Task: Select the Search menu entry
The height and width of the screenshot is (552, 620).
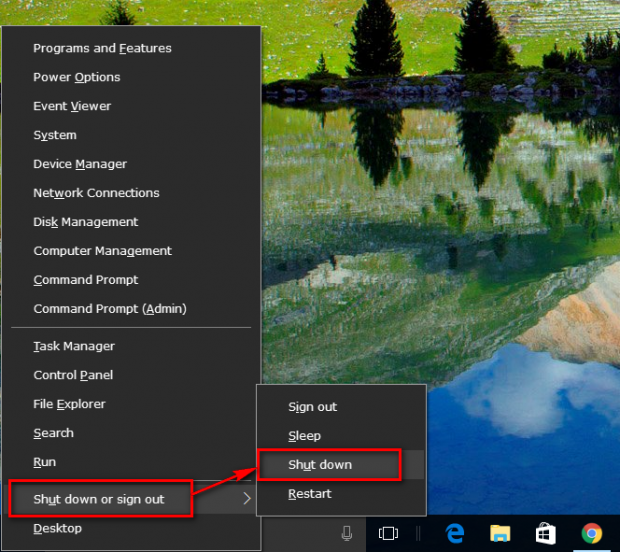Action: [x=131, y=433]
